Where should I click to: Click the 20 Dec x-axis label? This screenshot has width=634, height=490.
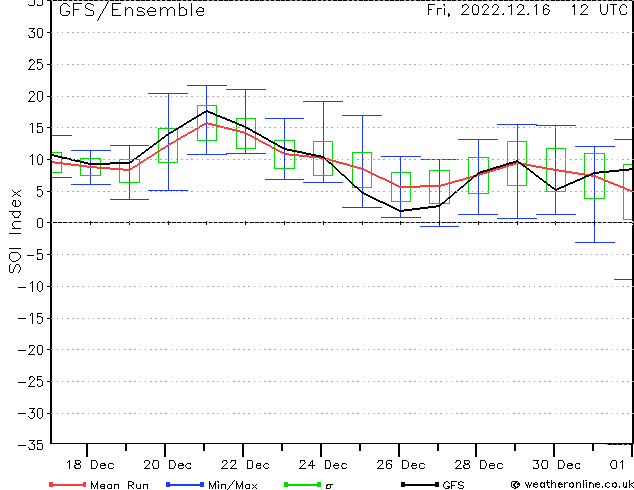[x=167, y=465]
